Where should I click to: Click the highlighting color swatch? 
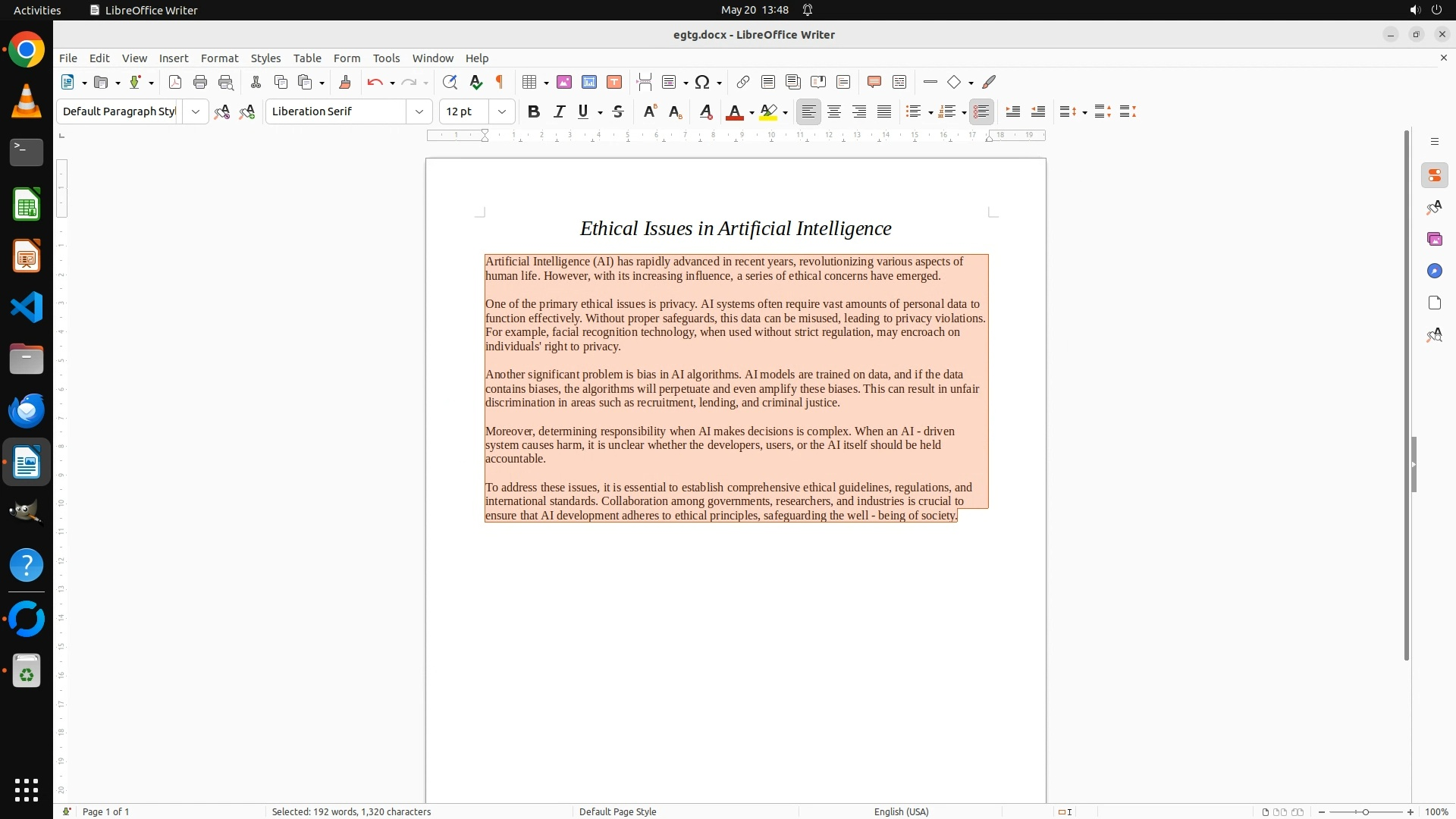click(x=768, y=112)
